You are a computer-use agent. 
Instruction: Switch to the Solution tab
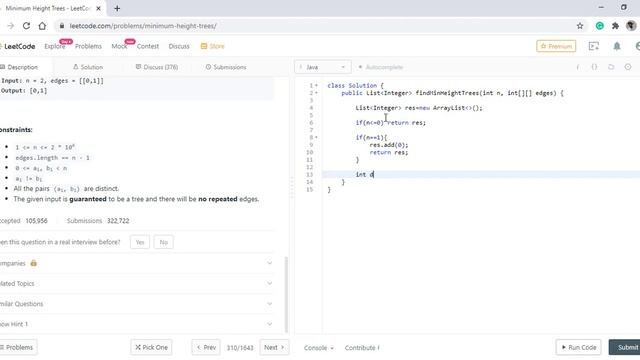point(88,67)
